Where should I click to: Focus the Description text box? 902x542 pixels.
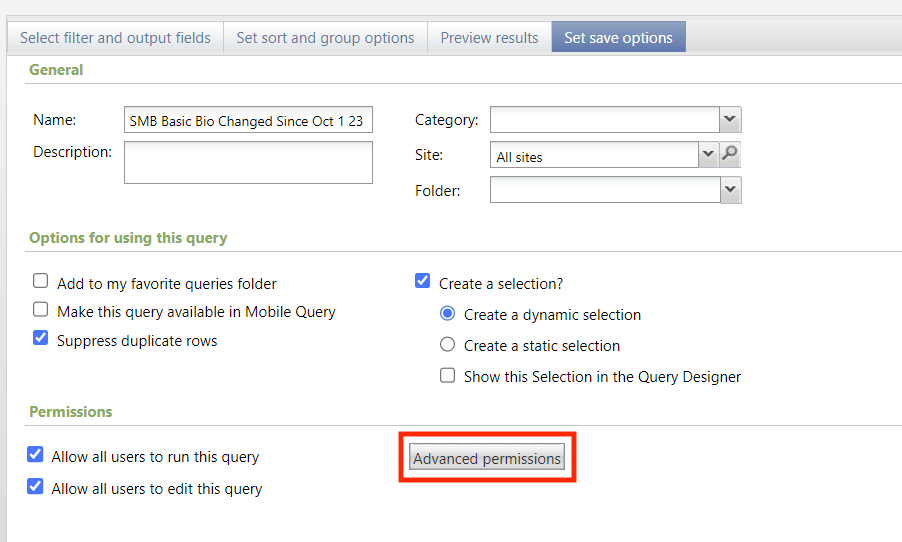click(x=248, y=163)
